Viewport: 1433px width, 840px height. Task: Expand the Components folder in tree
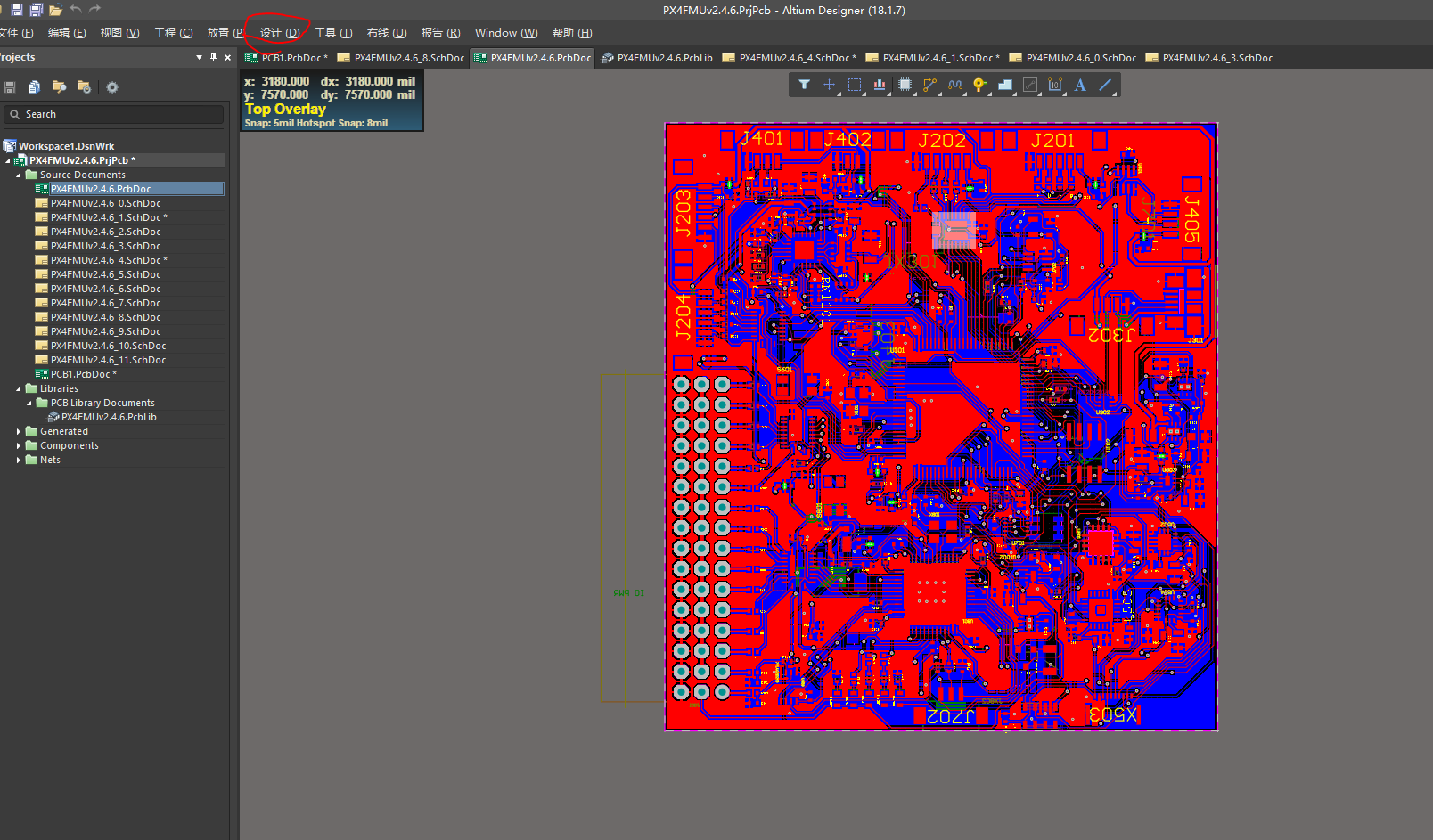click(19, 445)
